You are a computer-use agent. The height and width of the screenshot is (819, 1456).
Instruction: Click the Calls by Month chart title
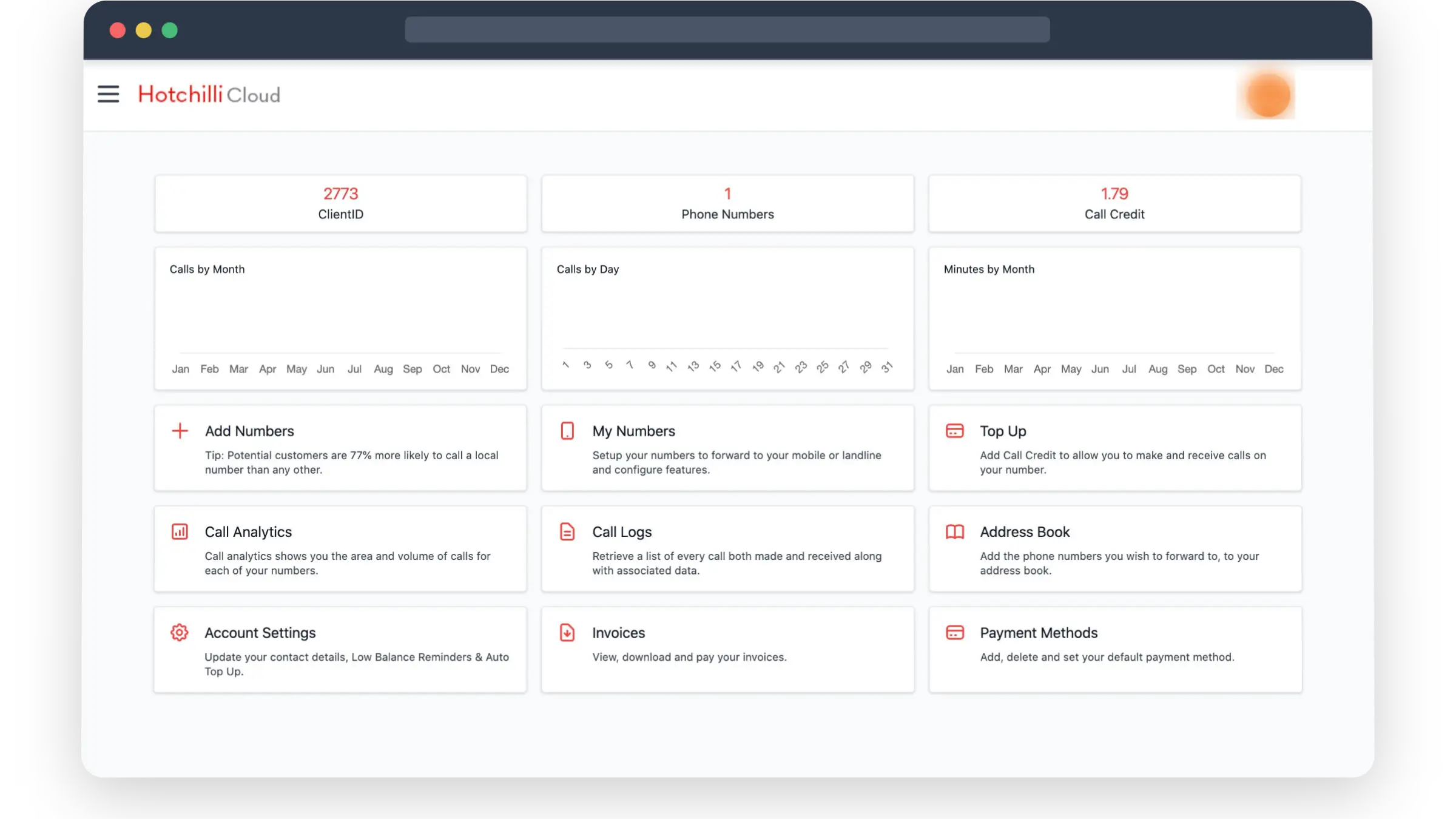[207, 269]
